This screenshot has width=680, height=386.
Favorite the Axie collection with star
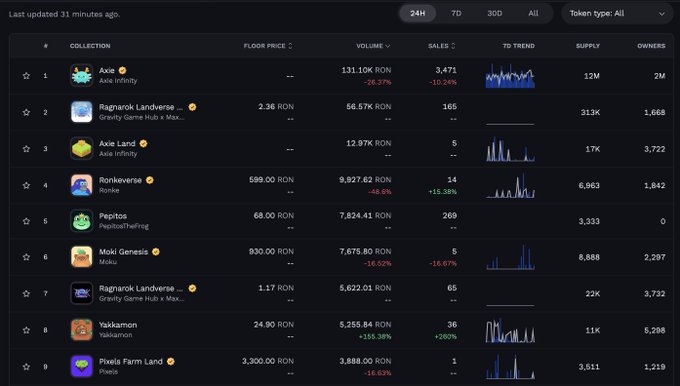coord(26,76)
